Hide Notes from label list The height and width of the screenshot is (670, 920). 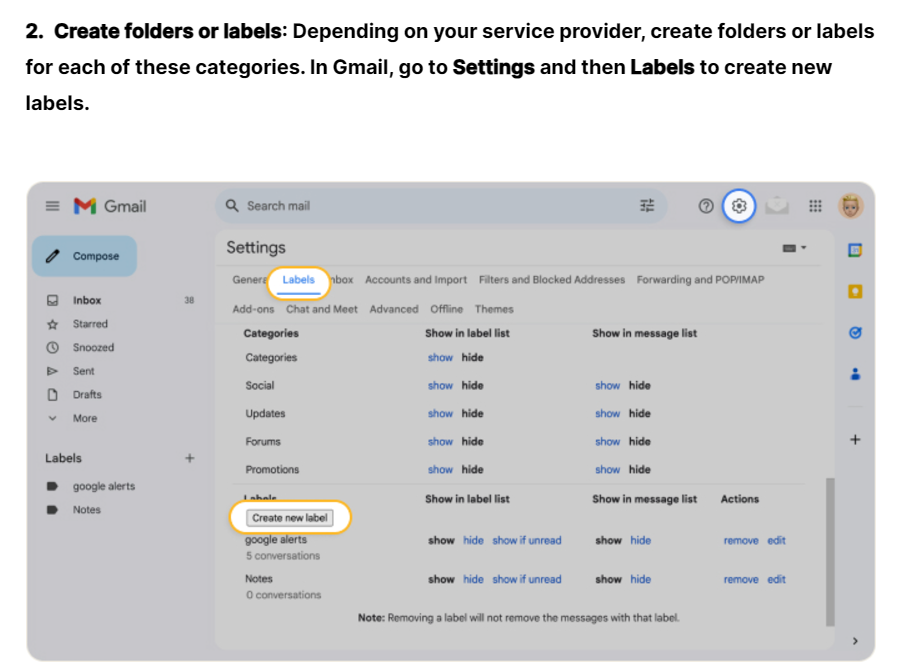click(473, 579)
